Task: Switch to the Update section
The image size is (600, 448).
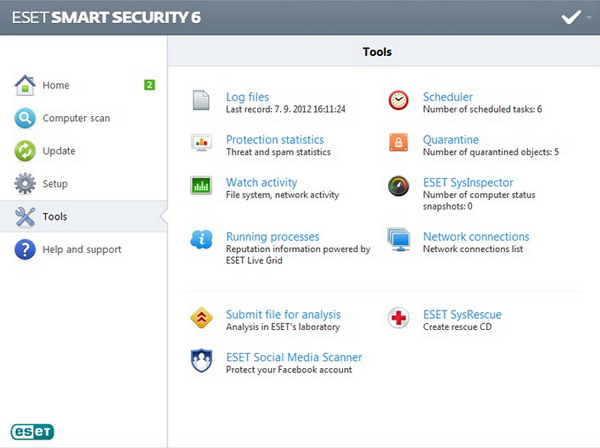Action: click(59, 151)
